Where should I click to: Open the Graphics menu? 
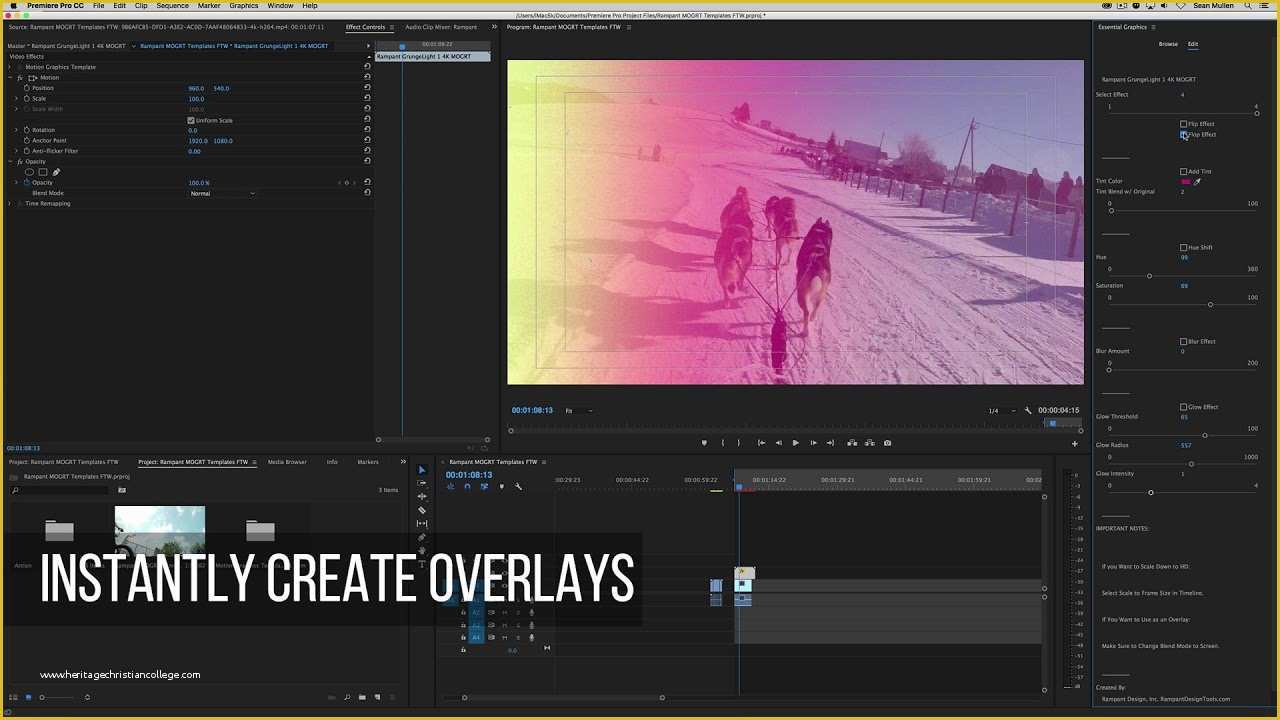(244, 6)
